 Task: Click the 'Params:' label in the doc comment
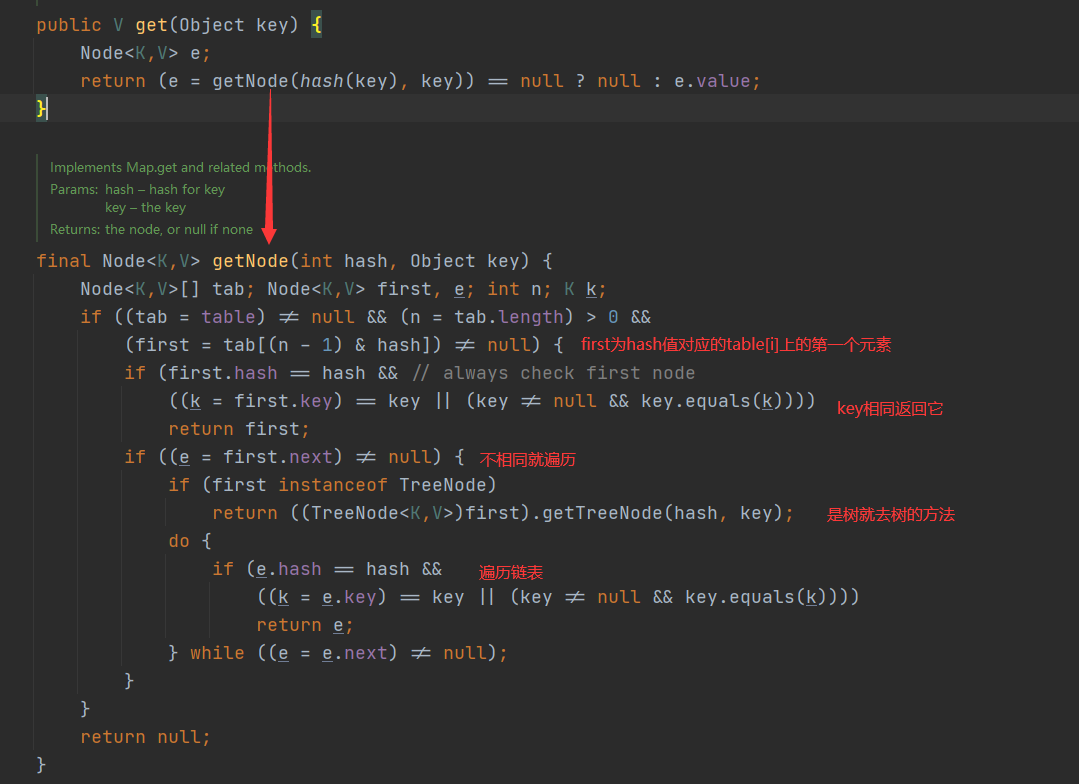[74, 189]
